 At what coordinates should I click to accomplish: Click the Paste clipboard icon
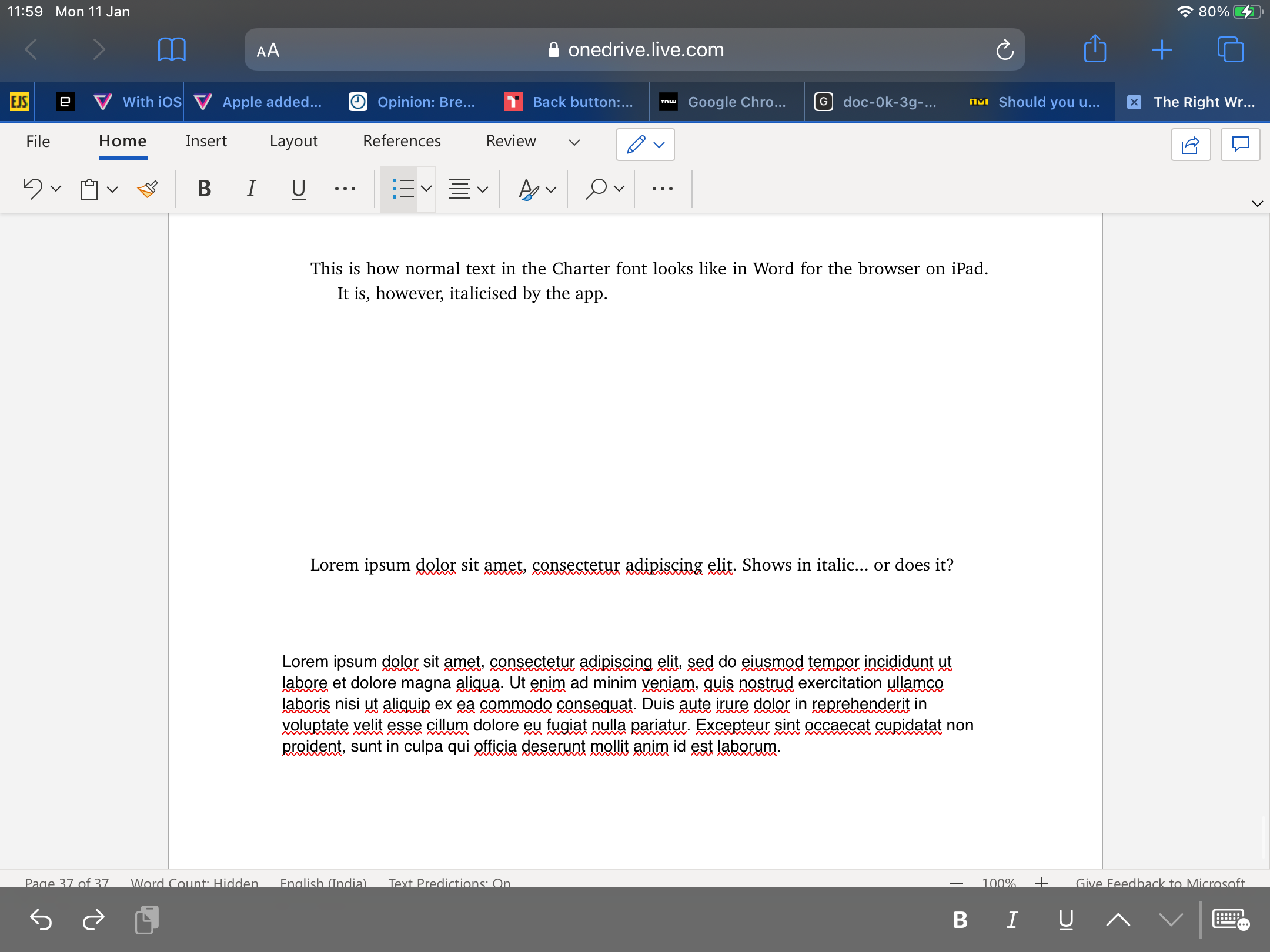(x=89, y=189)
